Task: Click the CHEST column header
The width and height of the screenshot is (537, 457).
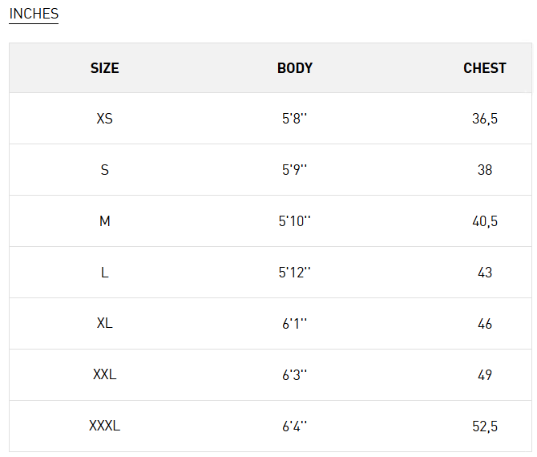Action: click(485, 68)
